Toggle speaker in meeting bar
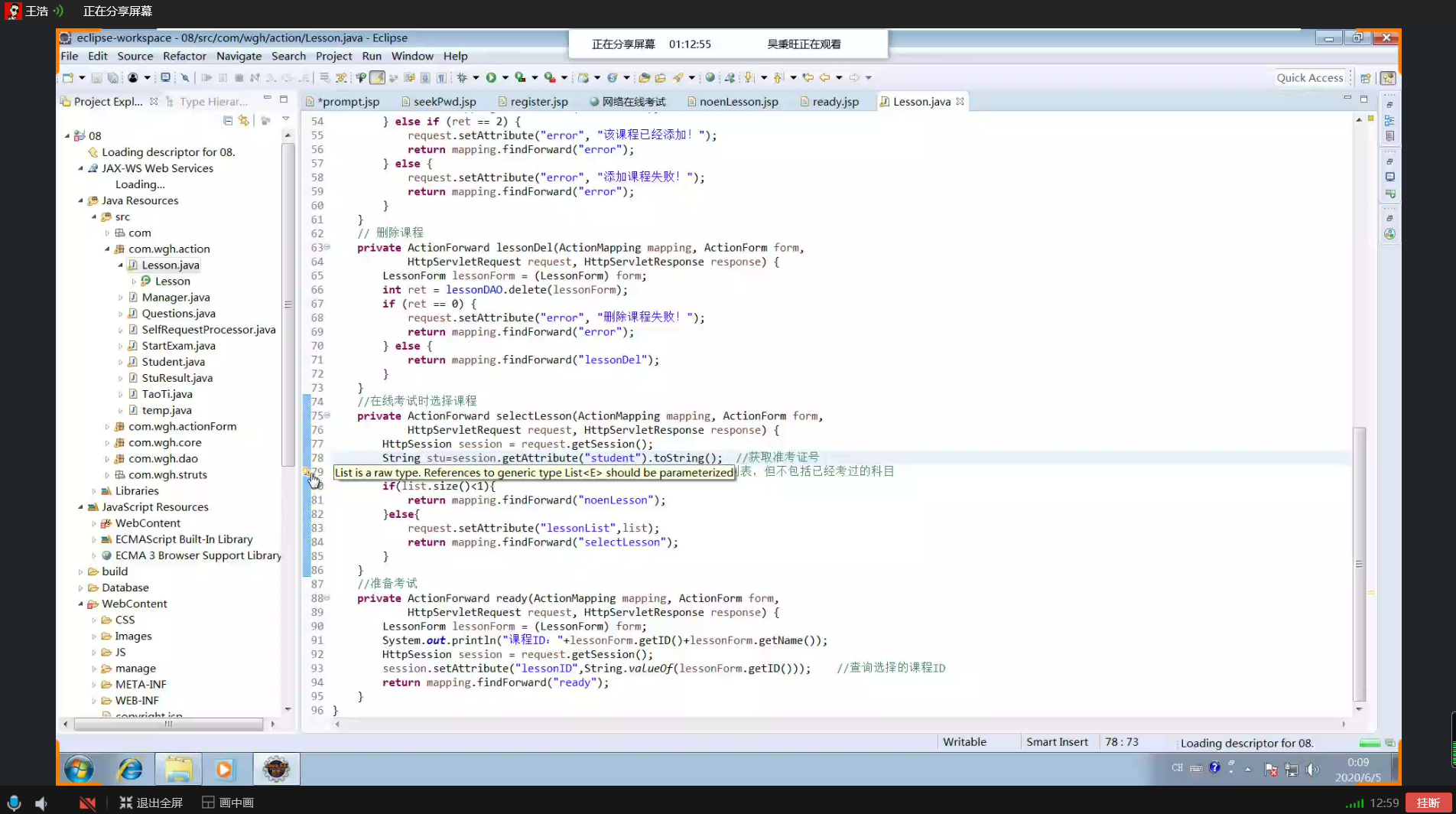The height and width of the screenshot is (814, 1456). coord(41,803)
